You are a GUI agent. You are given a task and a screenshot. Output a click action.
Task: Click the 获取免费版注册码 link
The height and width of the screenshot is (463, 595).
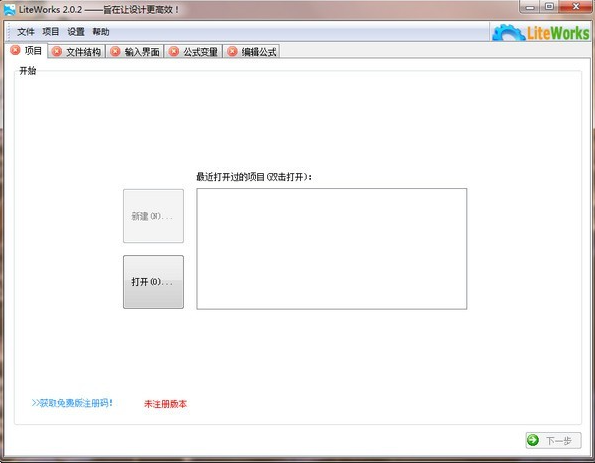72,403
